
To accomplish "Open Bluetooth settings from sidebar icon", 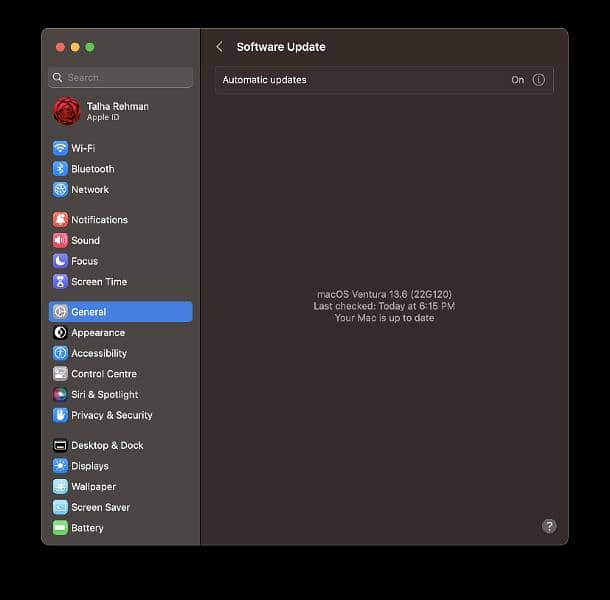I will [60, 169].
